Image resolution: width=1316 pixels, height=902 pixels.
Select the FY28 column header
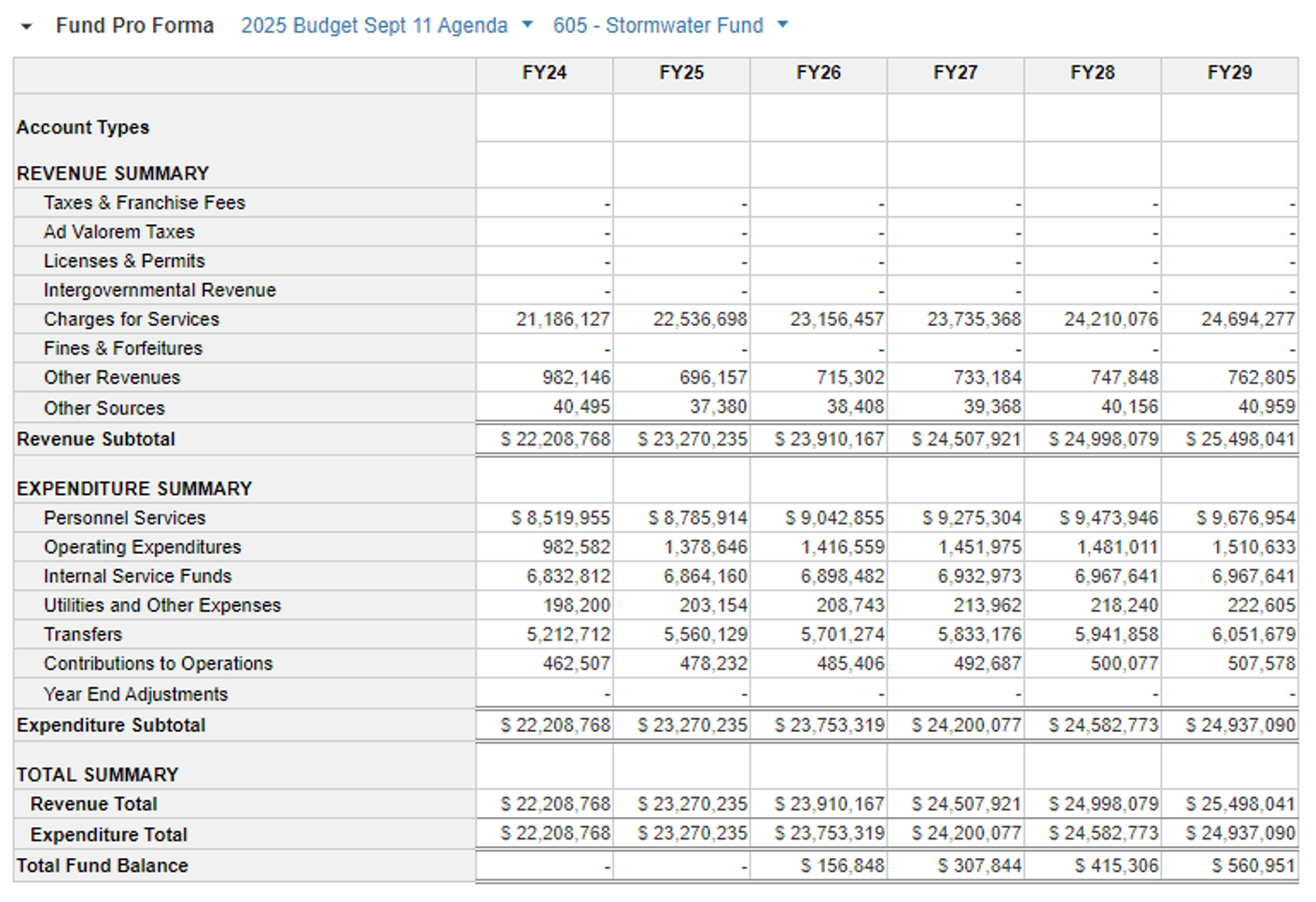[x=1092, y=73]
